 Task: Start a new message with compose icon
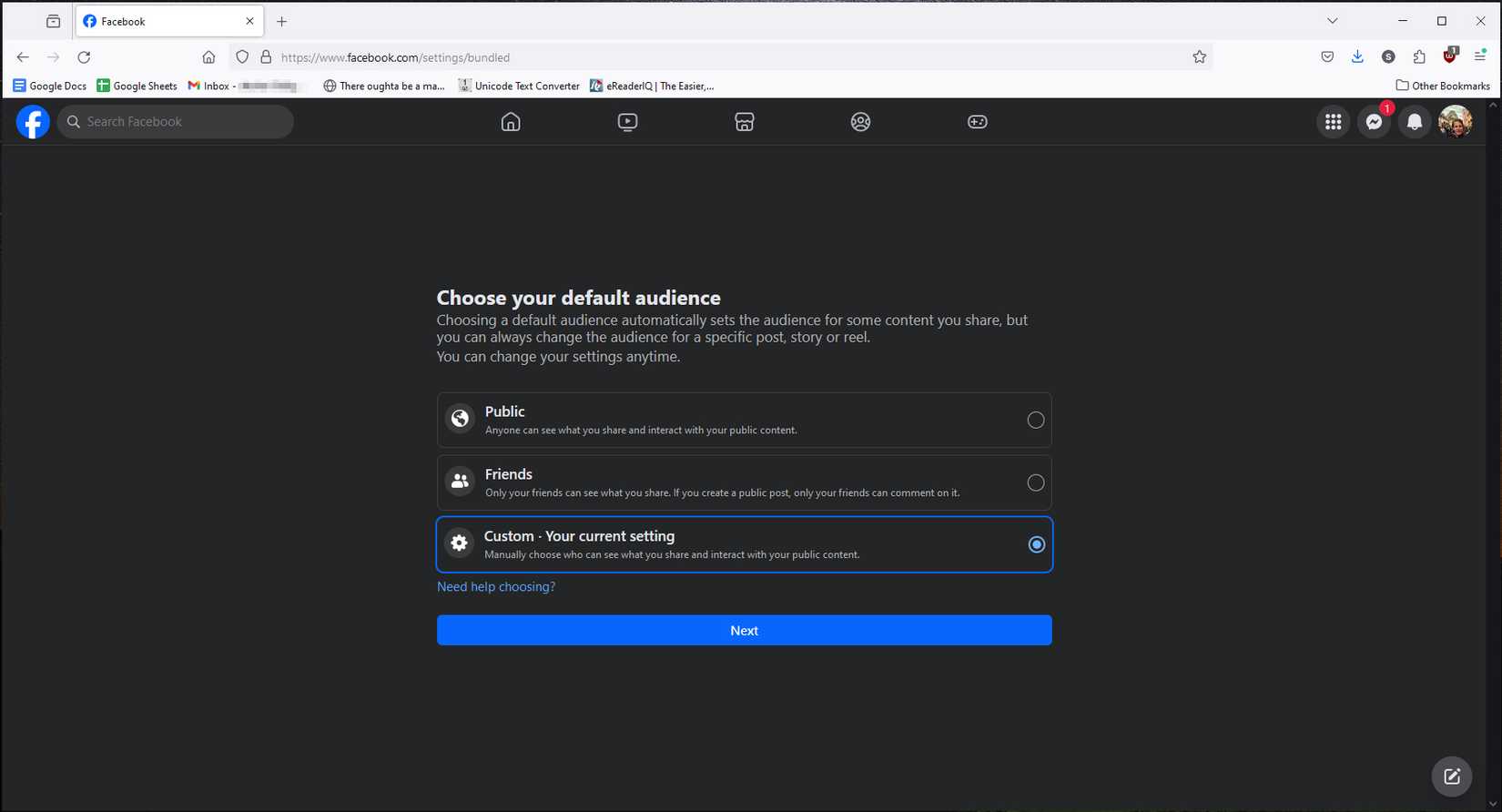[1451, 776]
